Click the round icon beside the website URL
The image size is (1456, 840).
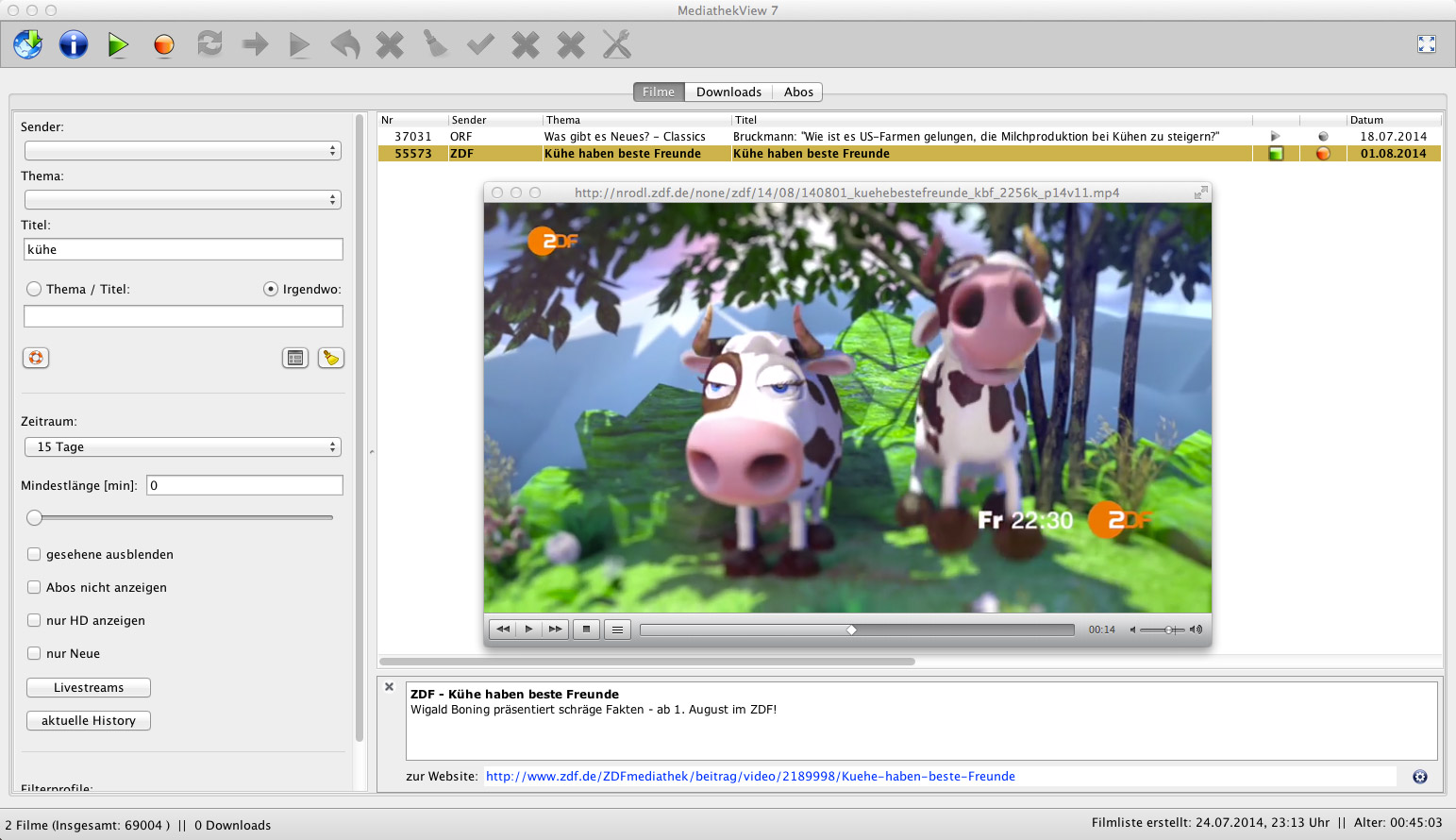pyautogui.click(x=1420, y=777)
